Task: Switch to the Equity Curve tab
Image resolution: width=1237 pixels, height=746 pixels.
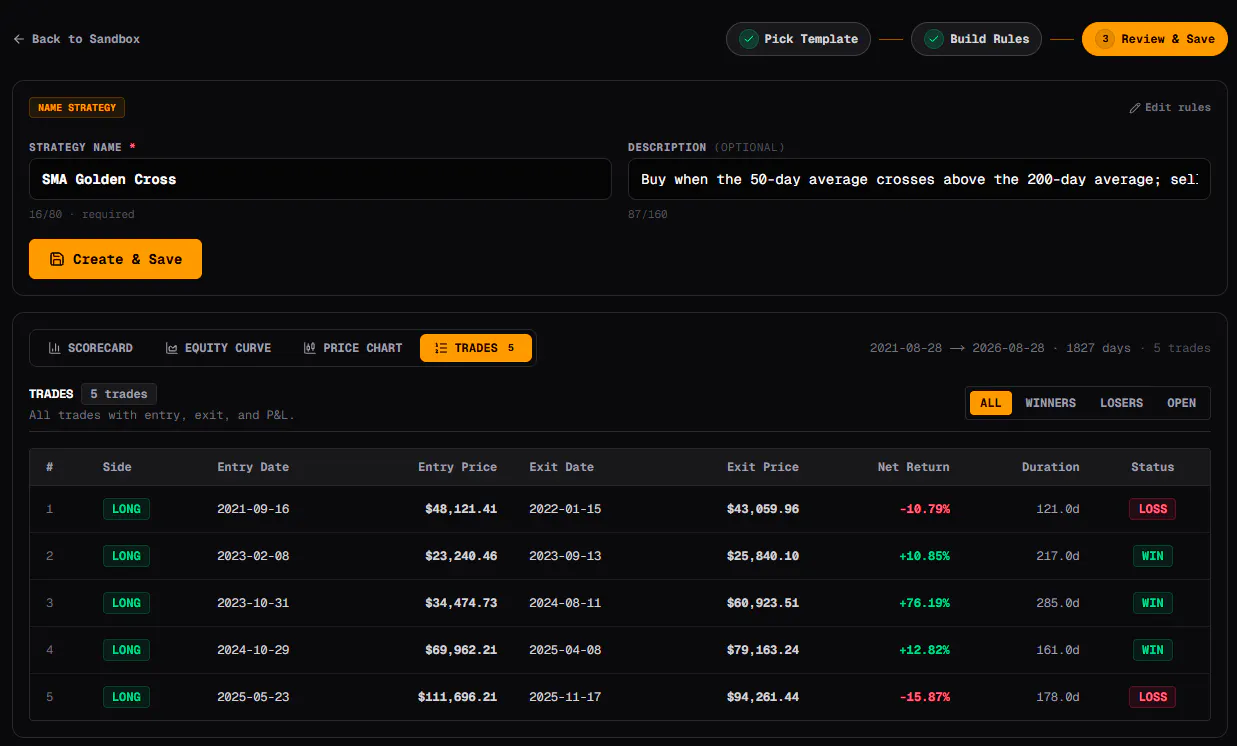Action: click(x=218, y=348)
